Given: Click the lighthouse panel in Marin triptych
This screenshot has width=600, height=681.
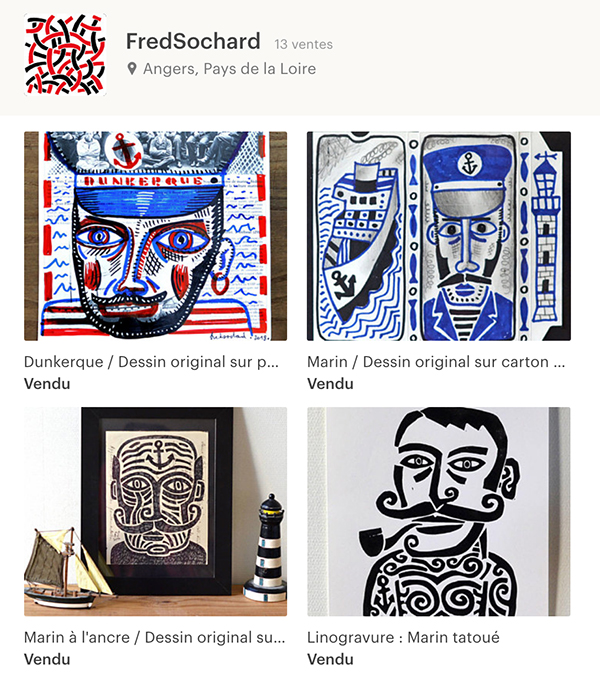Looking at the screenshot, I should [544, 237].
